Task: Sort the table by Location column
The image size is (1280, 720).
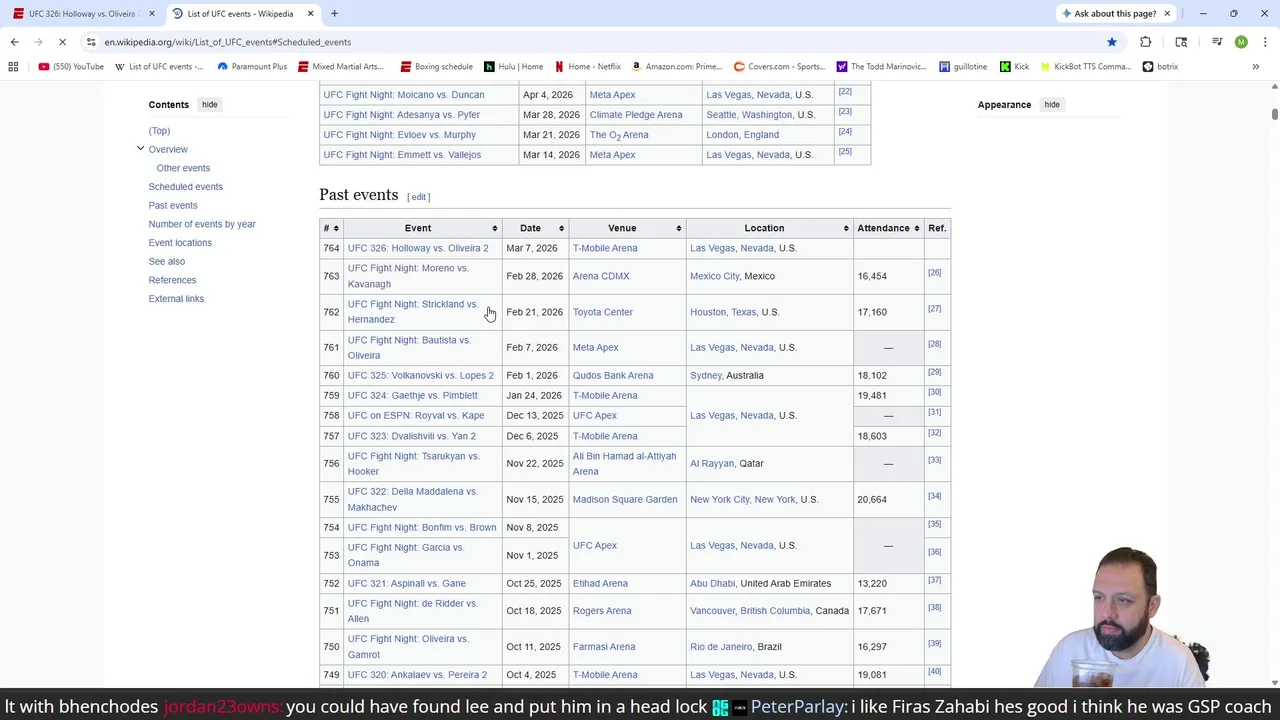Action: [x=845, y=229]
